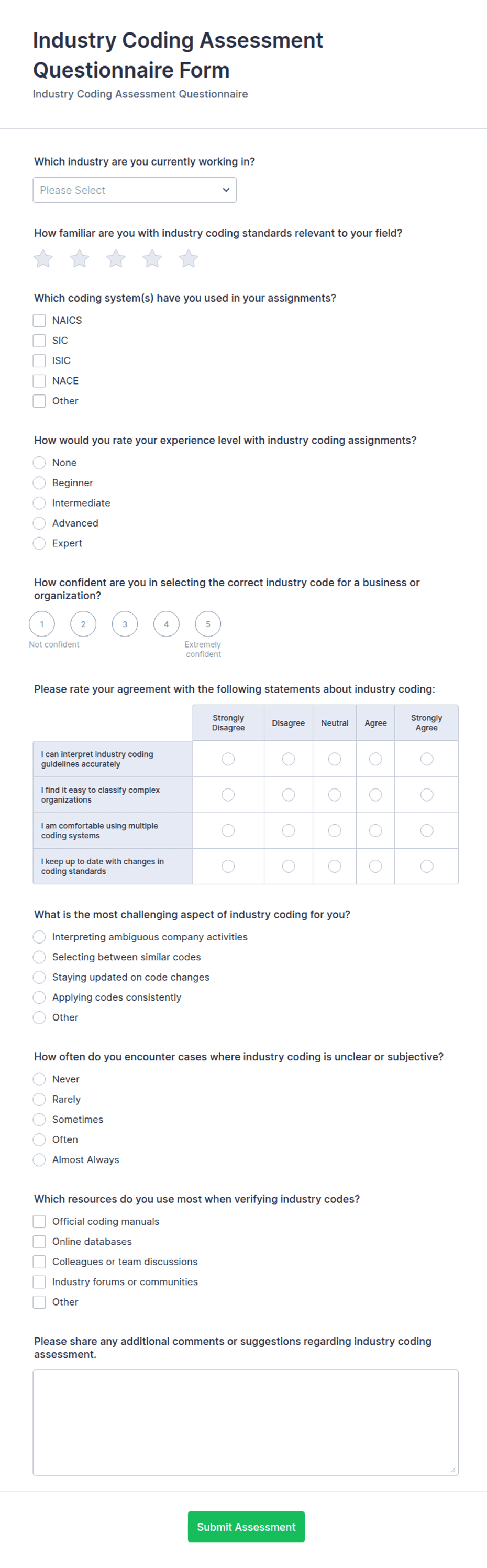Choose Selecting between similar codes option

click(39, 957)
